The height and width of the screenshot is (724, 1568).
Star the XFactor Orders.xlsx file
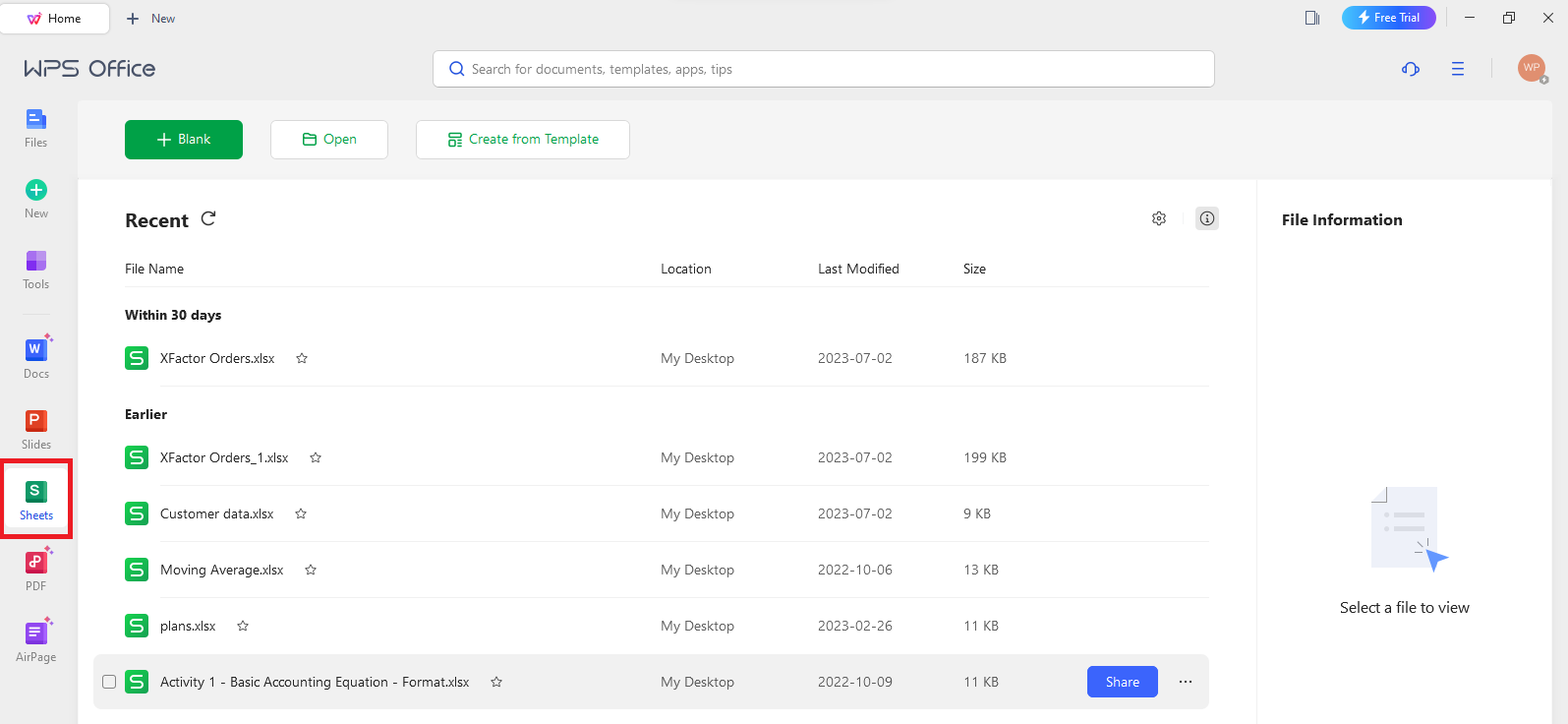[x=302, y=358]
